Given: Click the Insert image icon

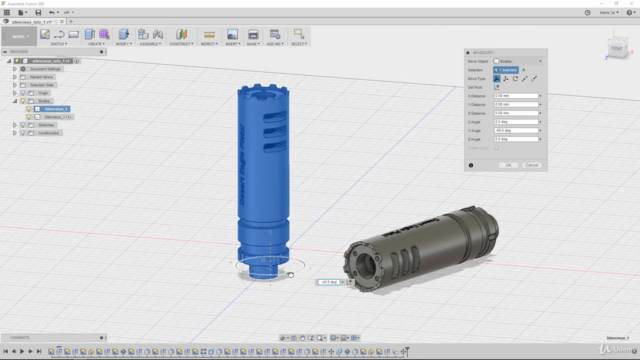Looking at the screenshot, I should pyautogui.click(x=232, y=35).
